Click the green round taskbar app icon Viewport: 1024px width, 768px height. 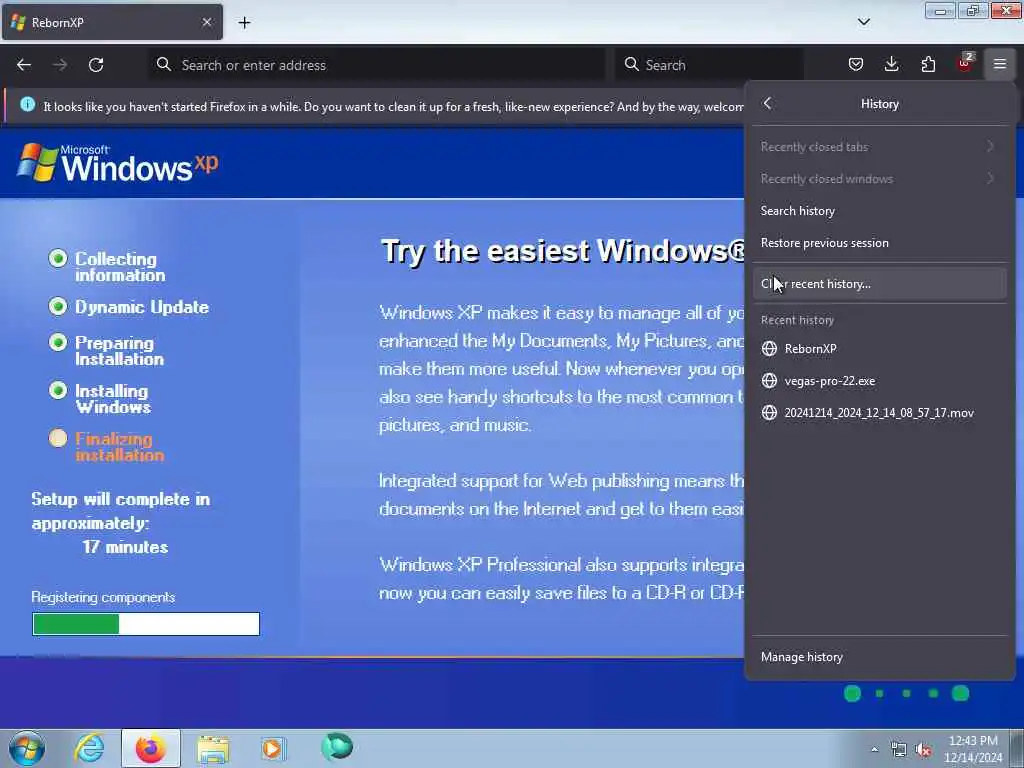point(337,746)
